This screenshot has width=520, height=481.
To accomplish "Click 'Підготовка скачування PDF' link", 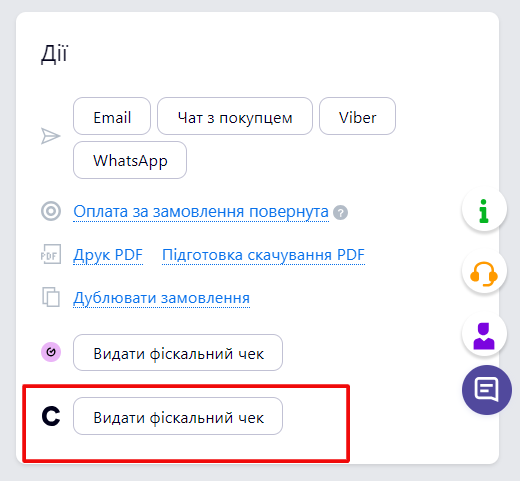I will coord(263,255).
